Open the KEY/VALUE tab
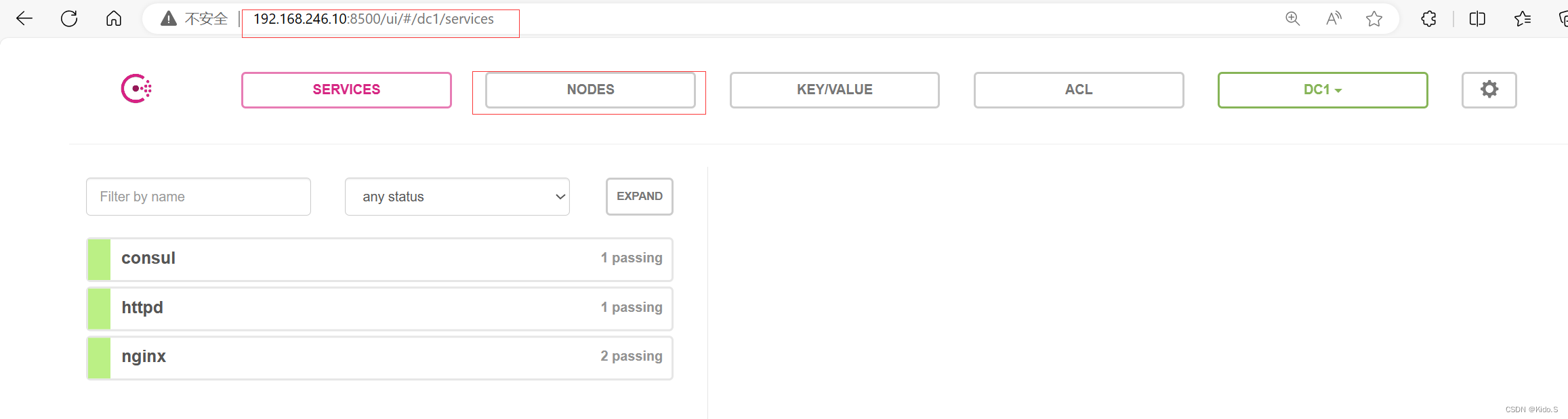1568x419 pixels. (834, 89)
